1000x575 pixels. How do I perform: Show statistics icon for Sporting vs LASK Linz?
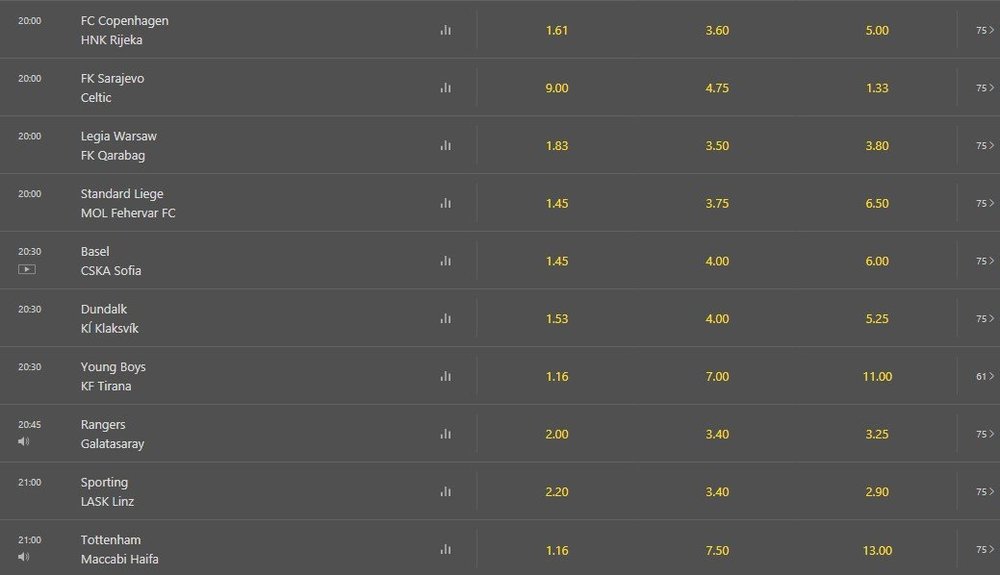point(446,491)
